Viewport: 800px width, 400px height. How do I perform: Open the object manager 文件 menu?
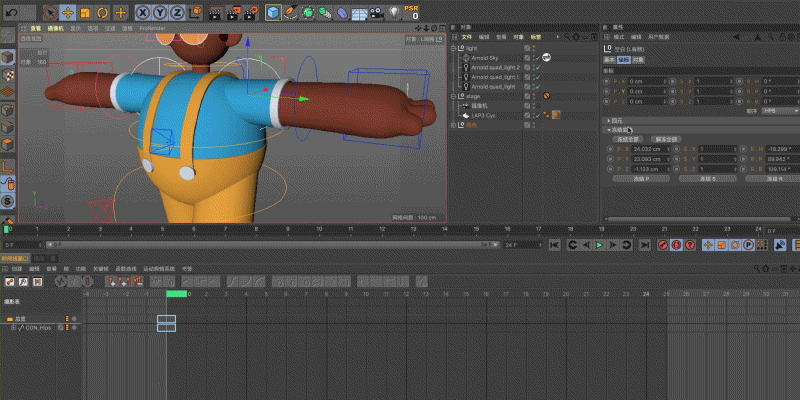[x=467, y=37]
